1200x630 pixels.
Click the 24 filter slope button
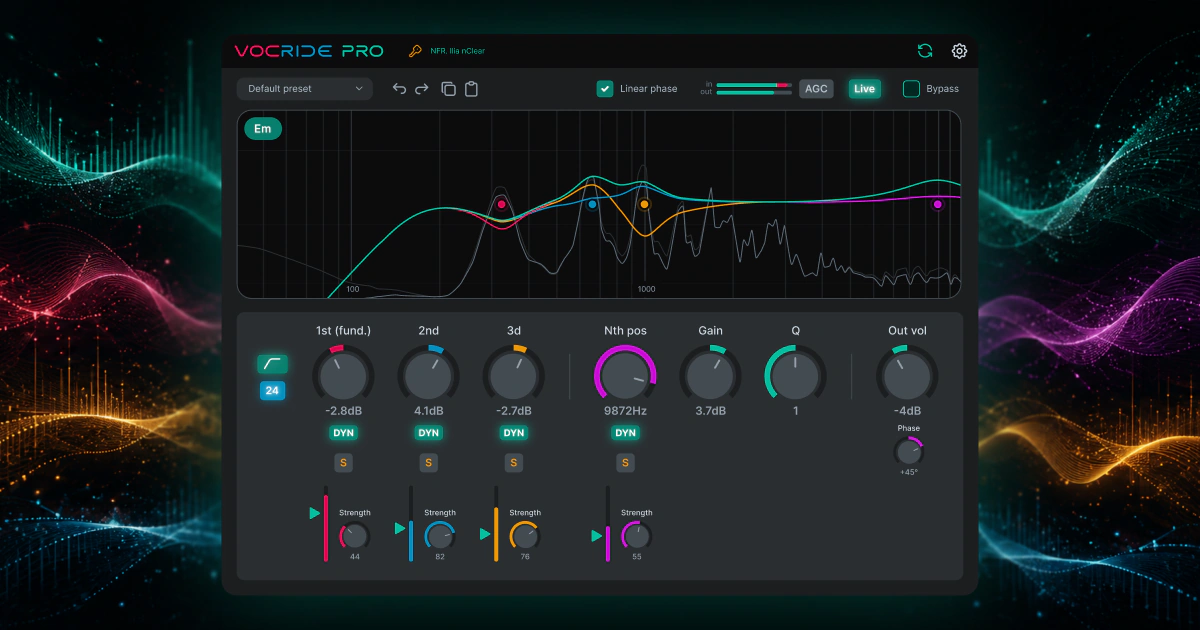(272, 391)
